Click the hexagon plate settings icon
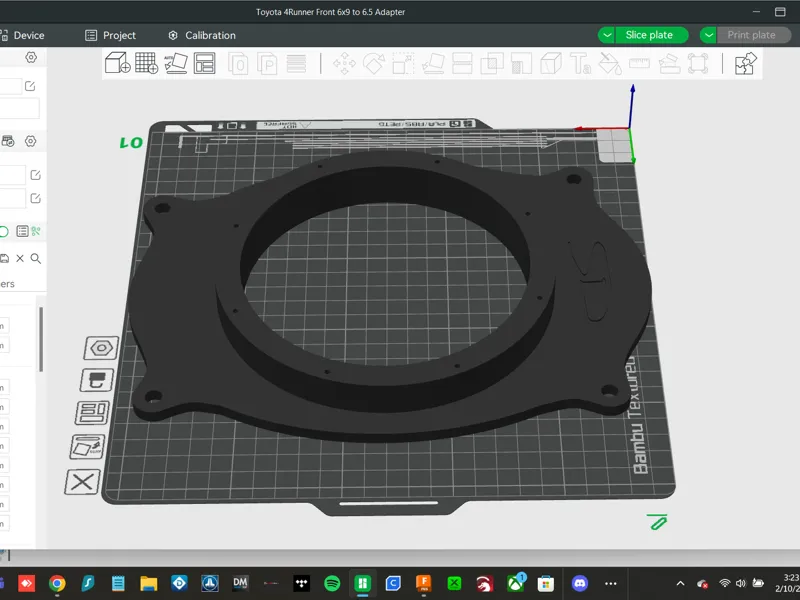 click(101, 348)
